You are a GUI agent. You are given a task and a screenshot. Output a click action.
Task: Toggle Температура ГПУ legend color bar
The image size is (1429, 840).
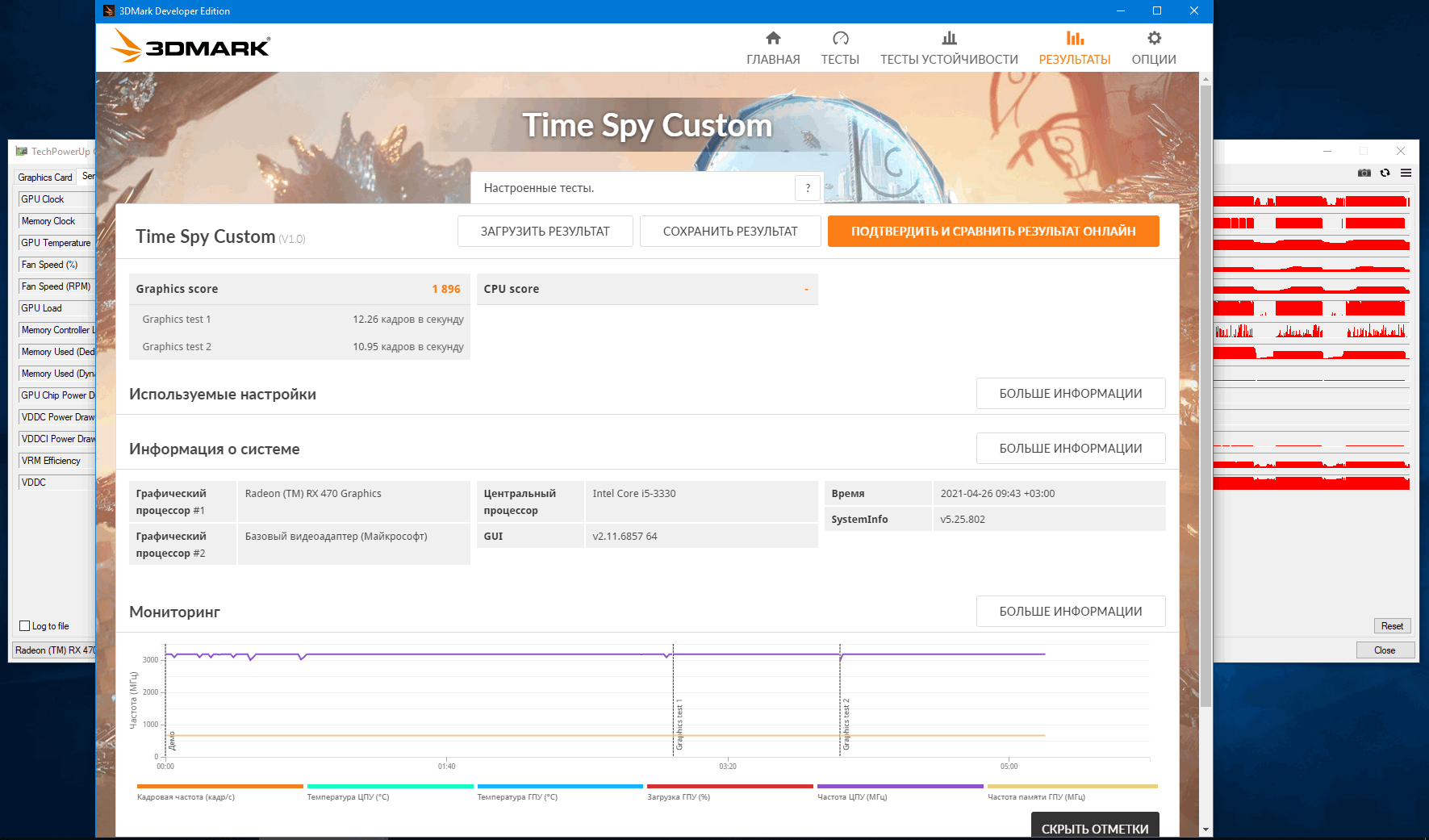click(x=560, y=786)
